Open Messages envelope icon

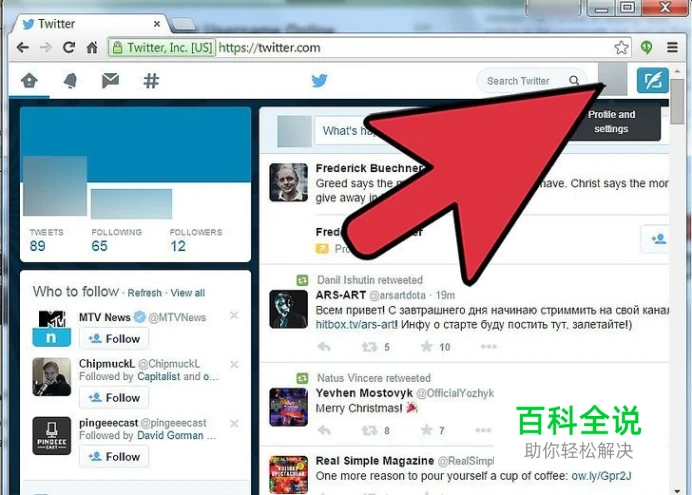click(x=110, y=80)
